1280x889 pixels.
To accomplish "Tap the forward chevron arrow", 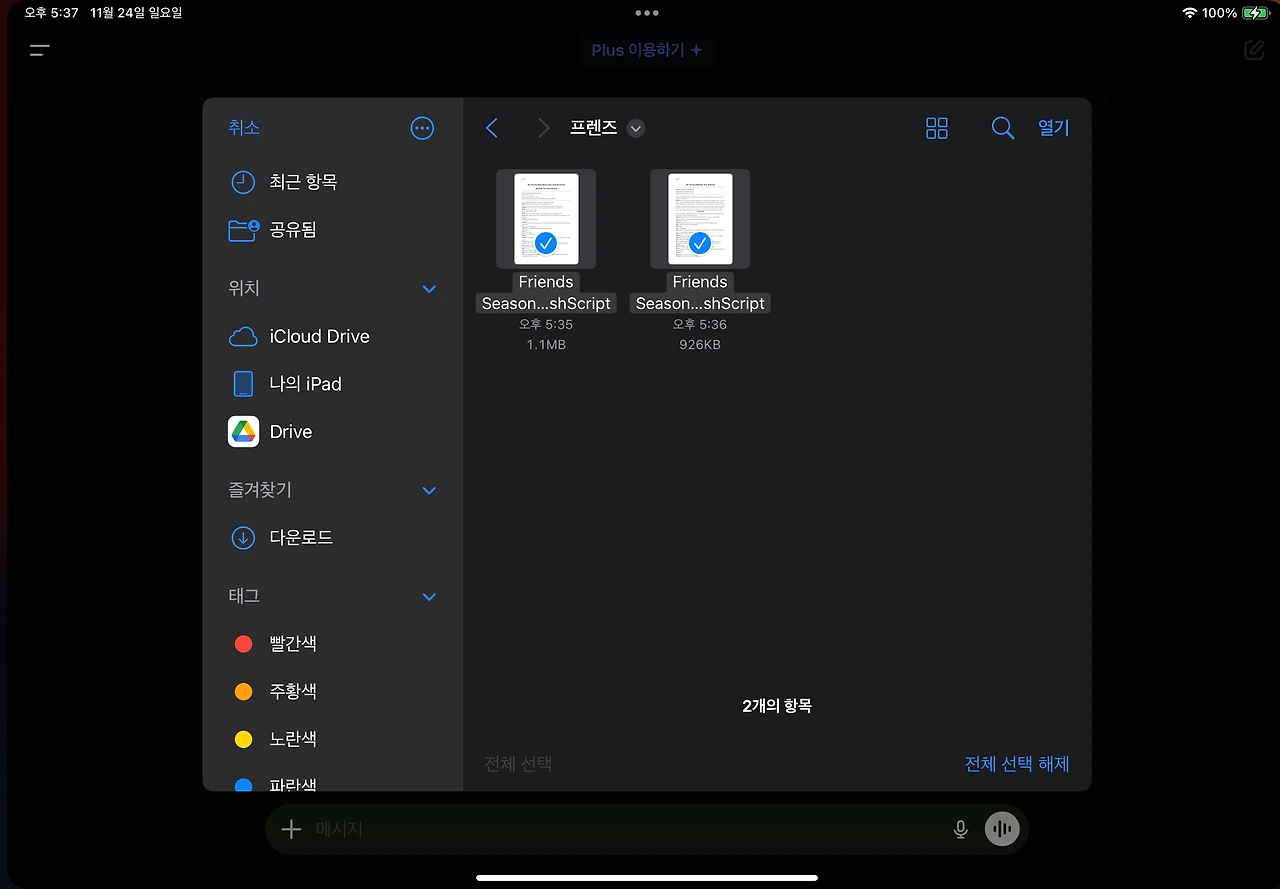I will (543, 128).
